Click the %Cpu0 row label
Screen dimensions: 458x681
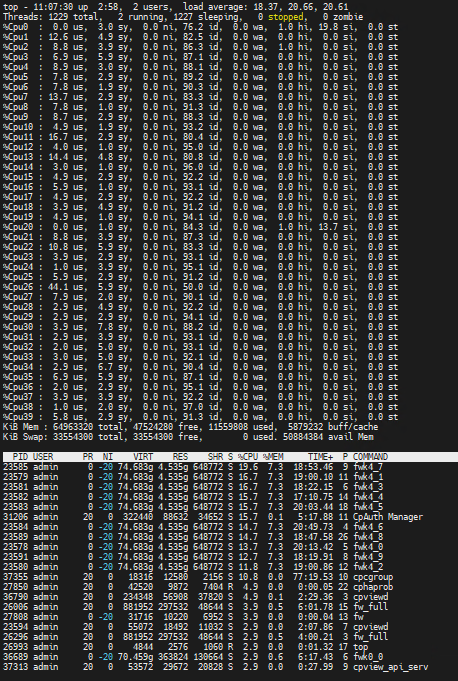click(16, 27)
